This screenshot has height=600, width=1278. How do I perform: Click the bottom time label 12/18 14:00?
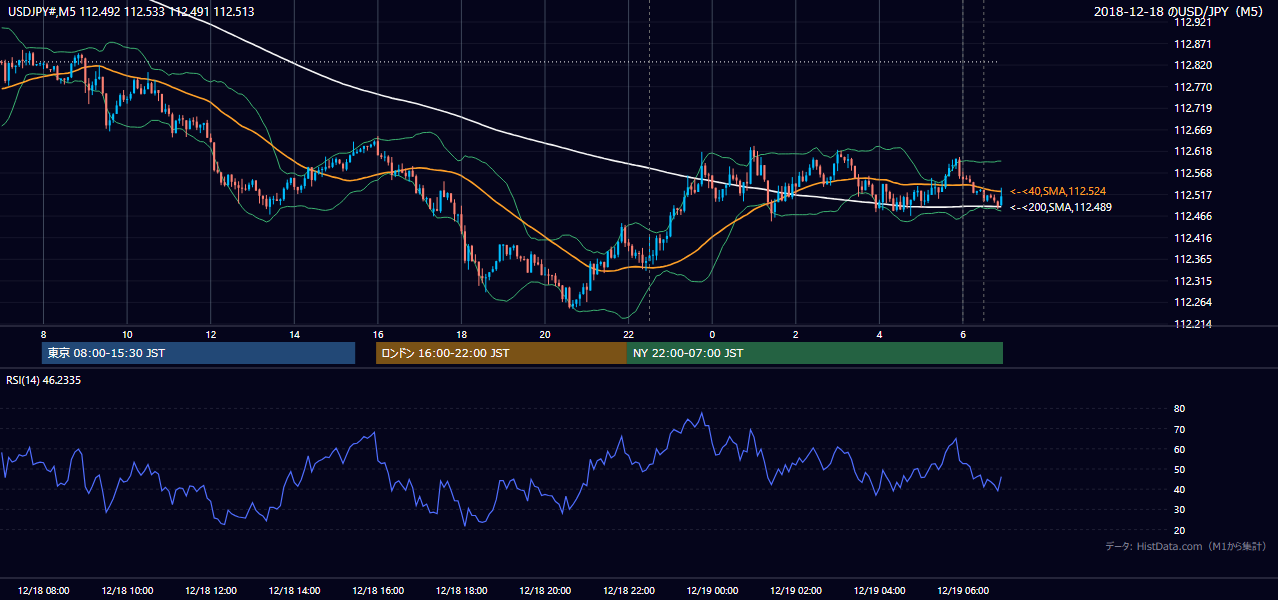click(x=294, y=591)
